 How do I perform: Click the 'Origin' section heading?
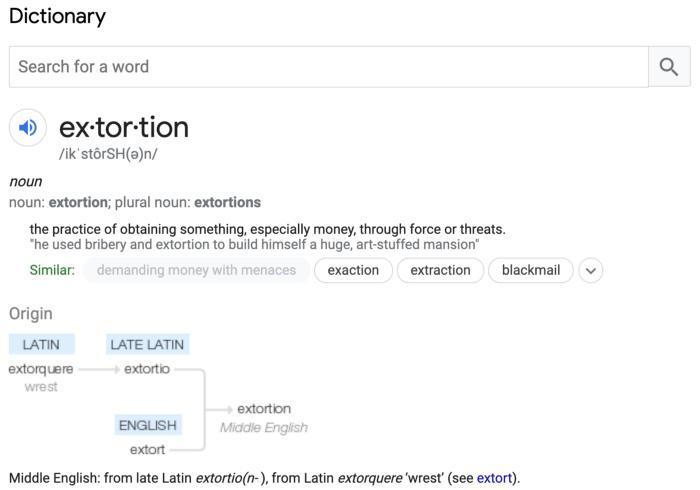(x=31, y=314)
